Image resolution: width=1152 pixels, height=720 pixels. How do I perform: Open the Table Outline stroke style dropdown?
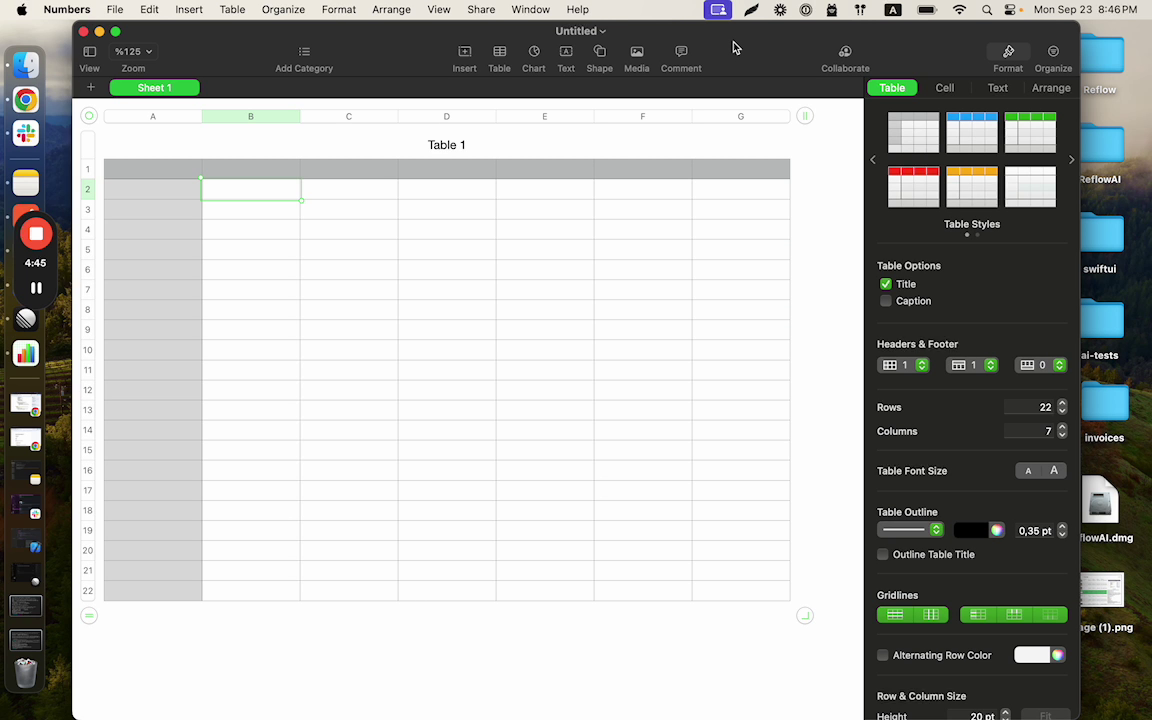(x=935, y=529)
